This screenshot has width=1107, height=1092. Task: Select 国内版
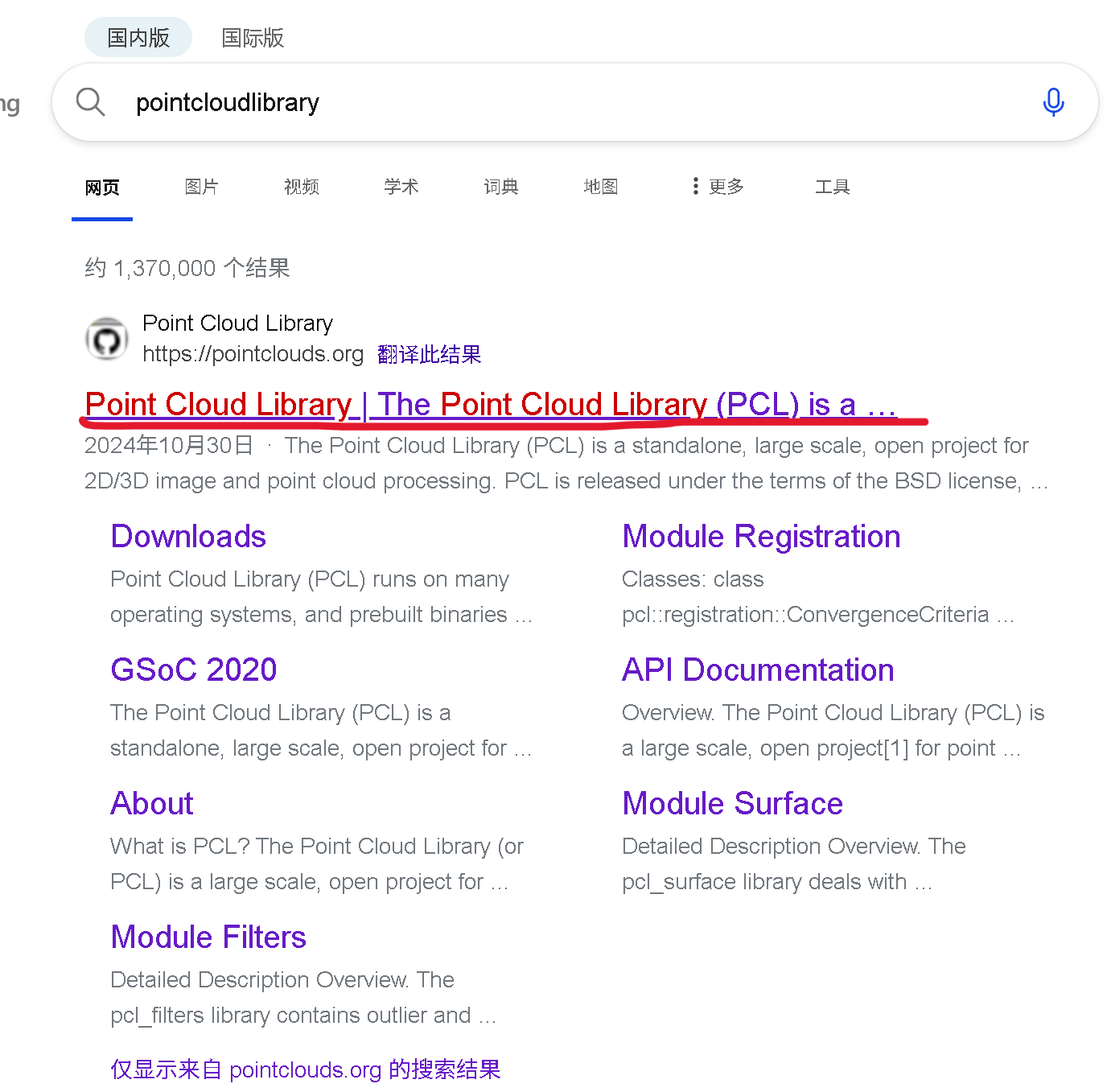point(138,37)
